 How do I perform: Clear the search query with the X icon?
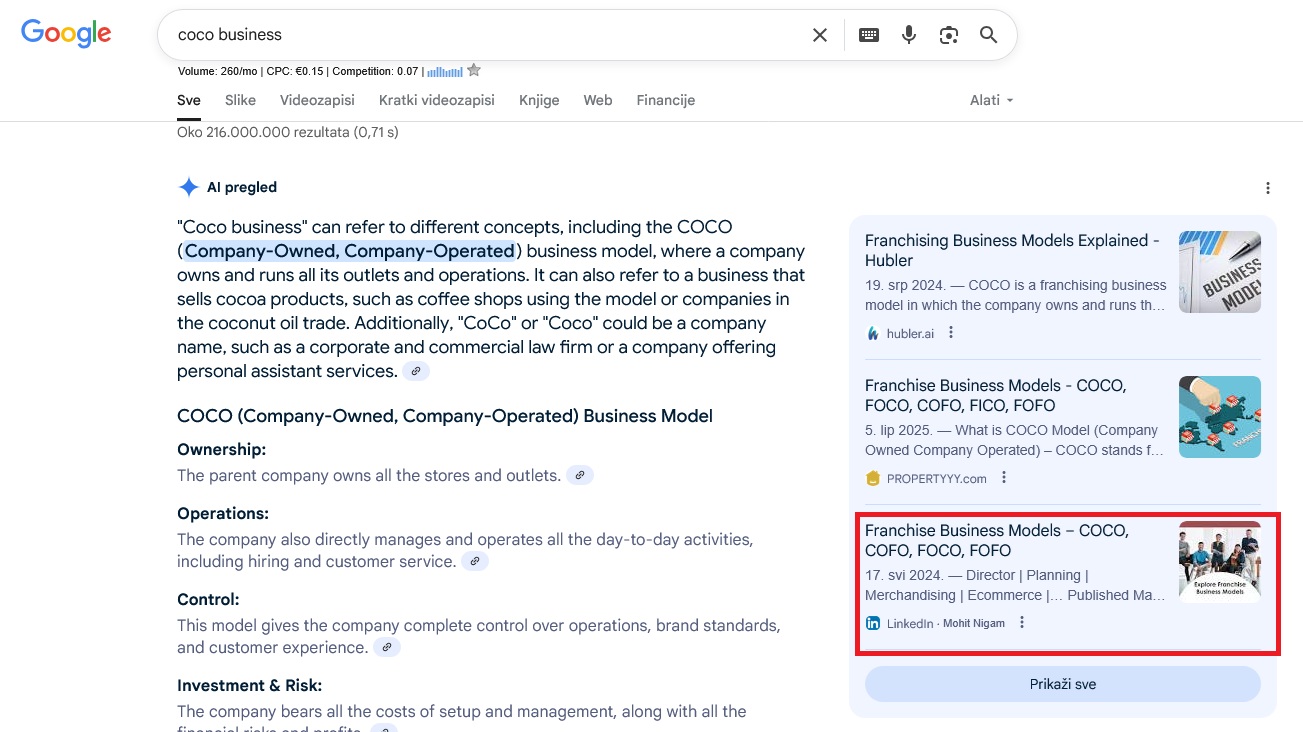(x=819, y=34)
